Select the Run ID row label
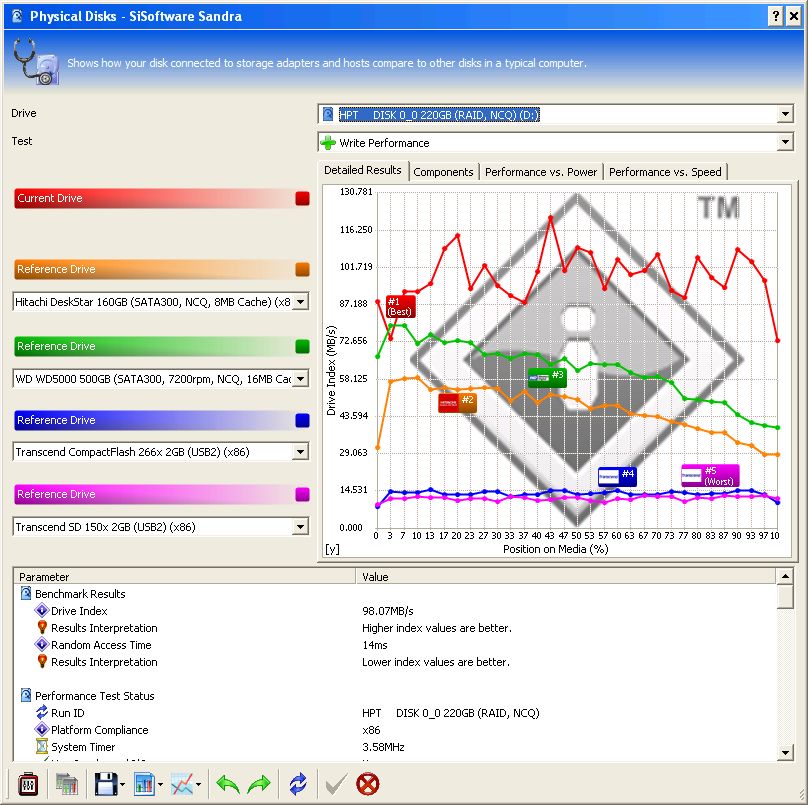The image size is (808, 805). click(68, 713)
